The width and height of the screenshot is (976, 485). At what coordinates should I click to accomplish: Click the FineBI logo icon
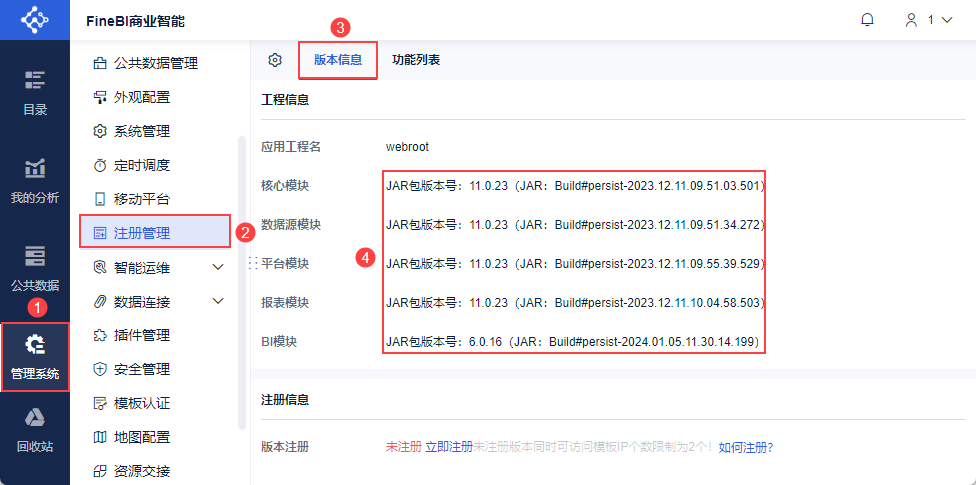tap(34, 20)
